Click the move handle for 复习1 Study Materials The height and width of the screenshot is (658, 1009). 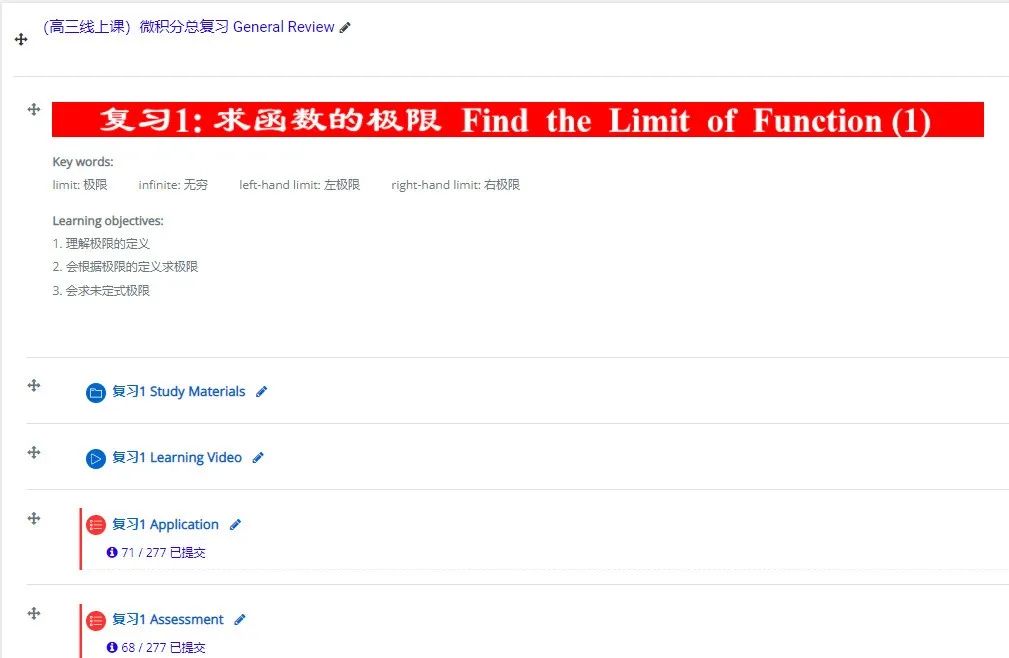tap(33, 385)
